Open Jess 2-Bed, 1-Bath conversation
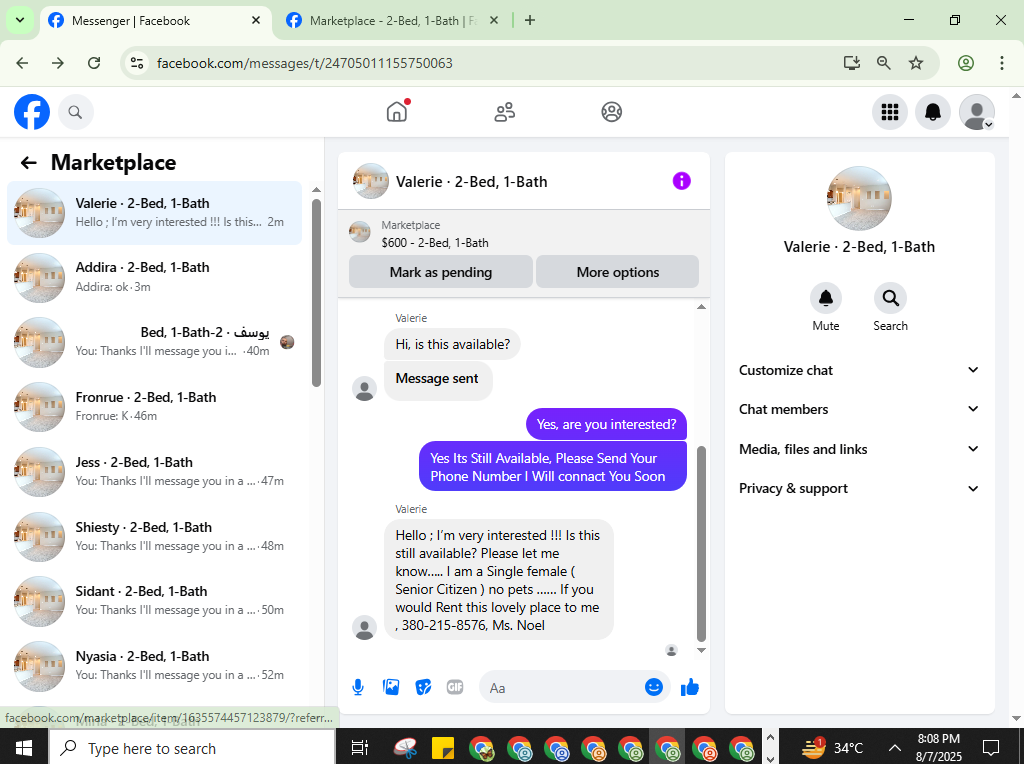 (154, 471)
